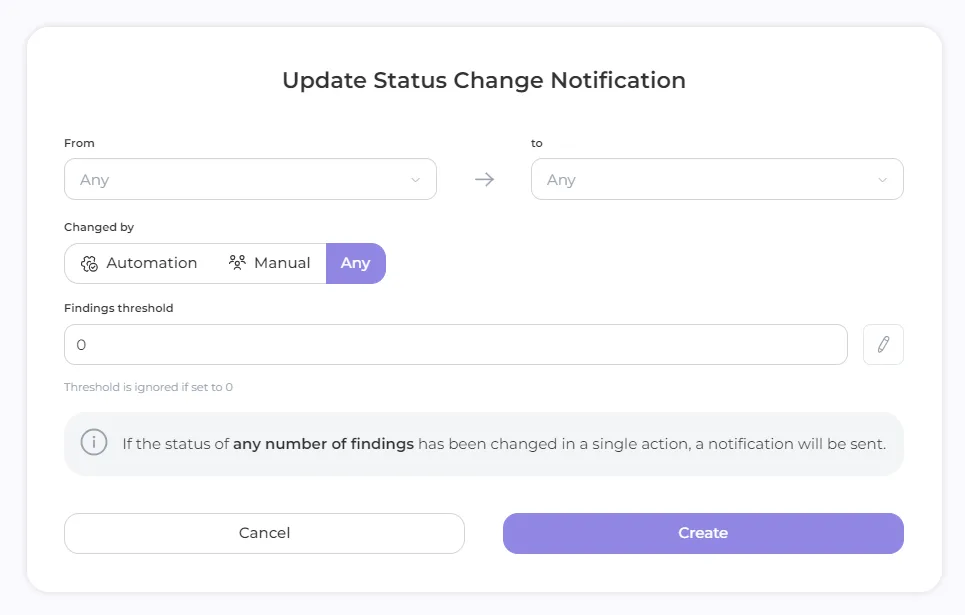Click the Manual people icon
965x615 pixels.
(237, 263)
